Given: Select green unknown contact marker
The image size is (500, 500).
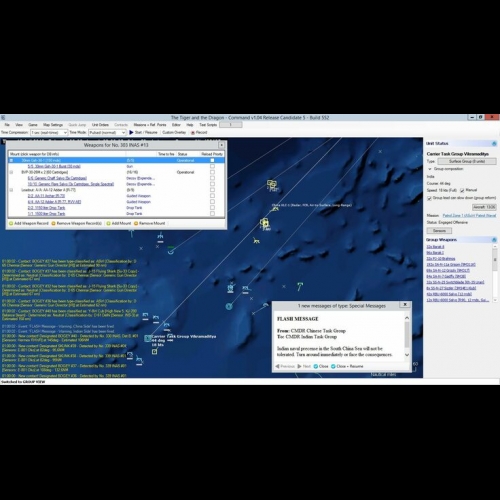Looking at the screenshot, I should pyautogui.click(x=300, y=286).
